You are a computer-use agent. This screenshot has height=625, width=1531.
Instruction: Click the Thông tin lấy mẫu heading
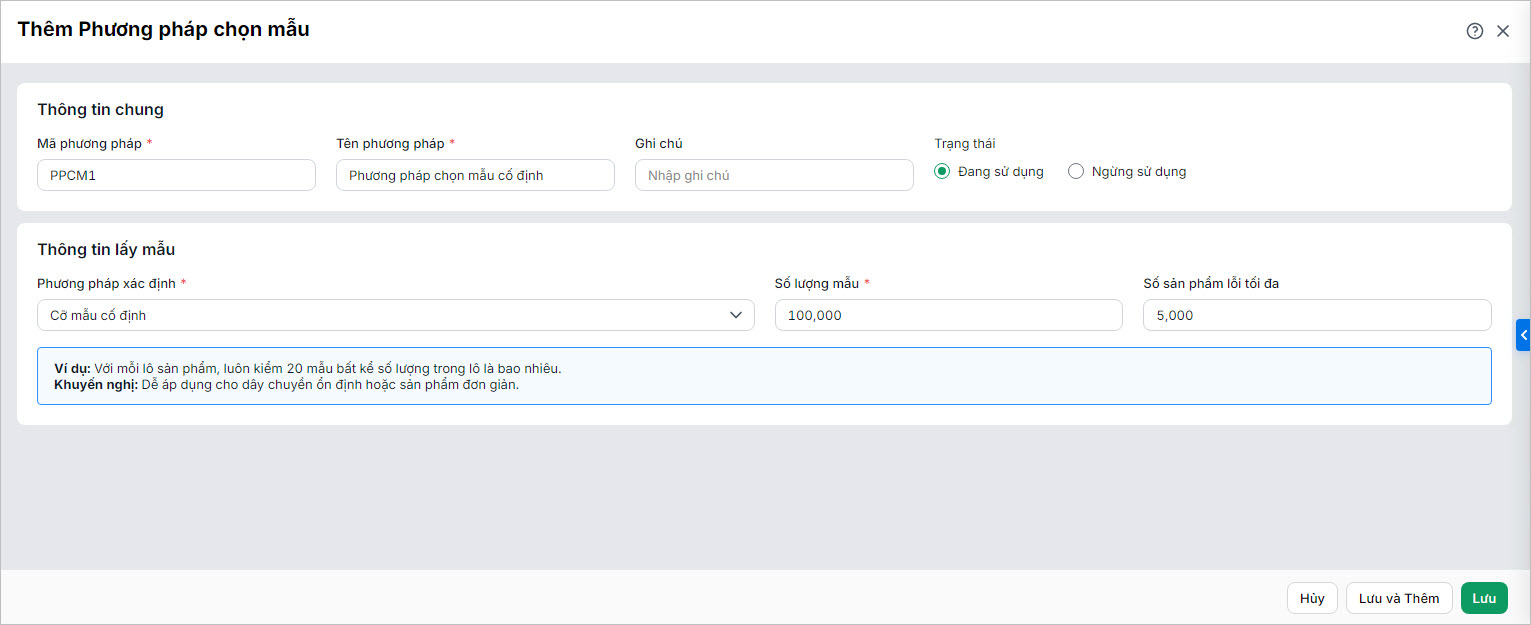[x=106, y=250]
